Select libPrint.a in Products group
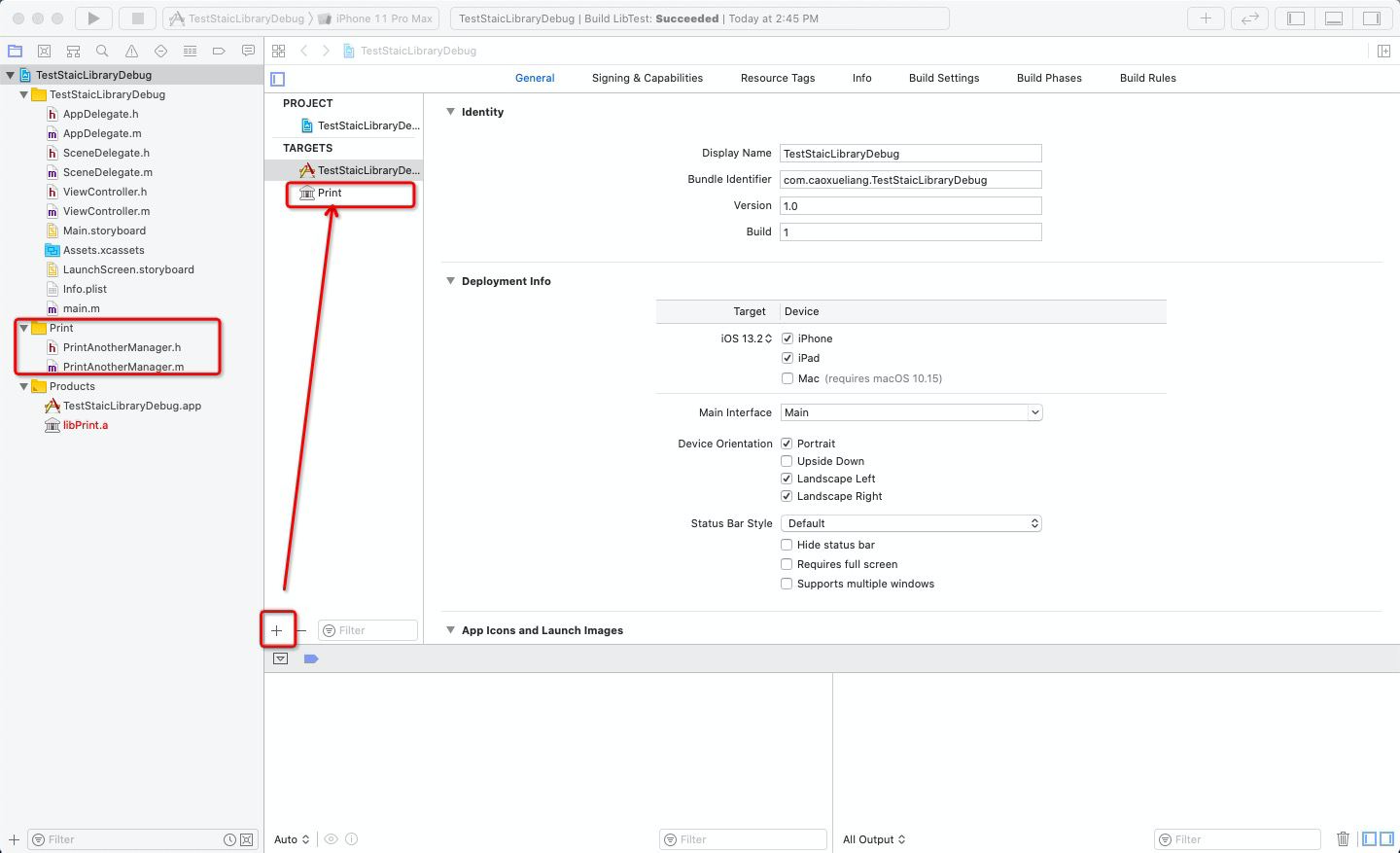 click(86, 425)
